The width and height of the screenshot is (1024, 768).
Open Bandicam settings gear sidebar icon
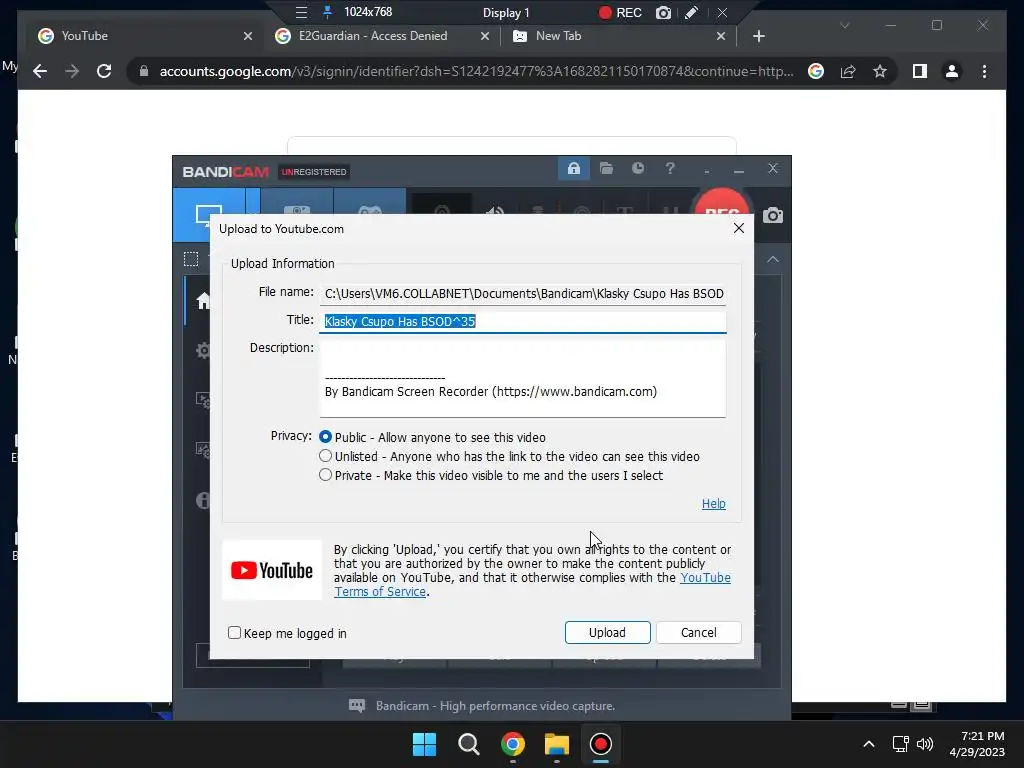(x=202, y=351)
